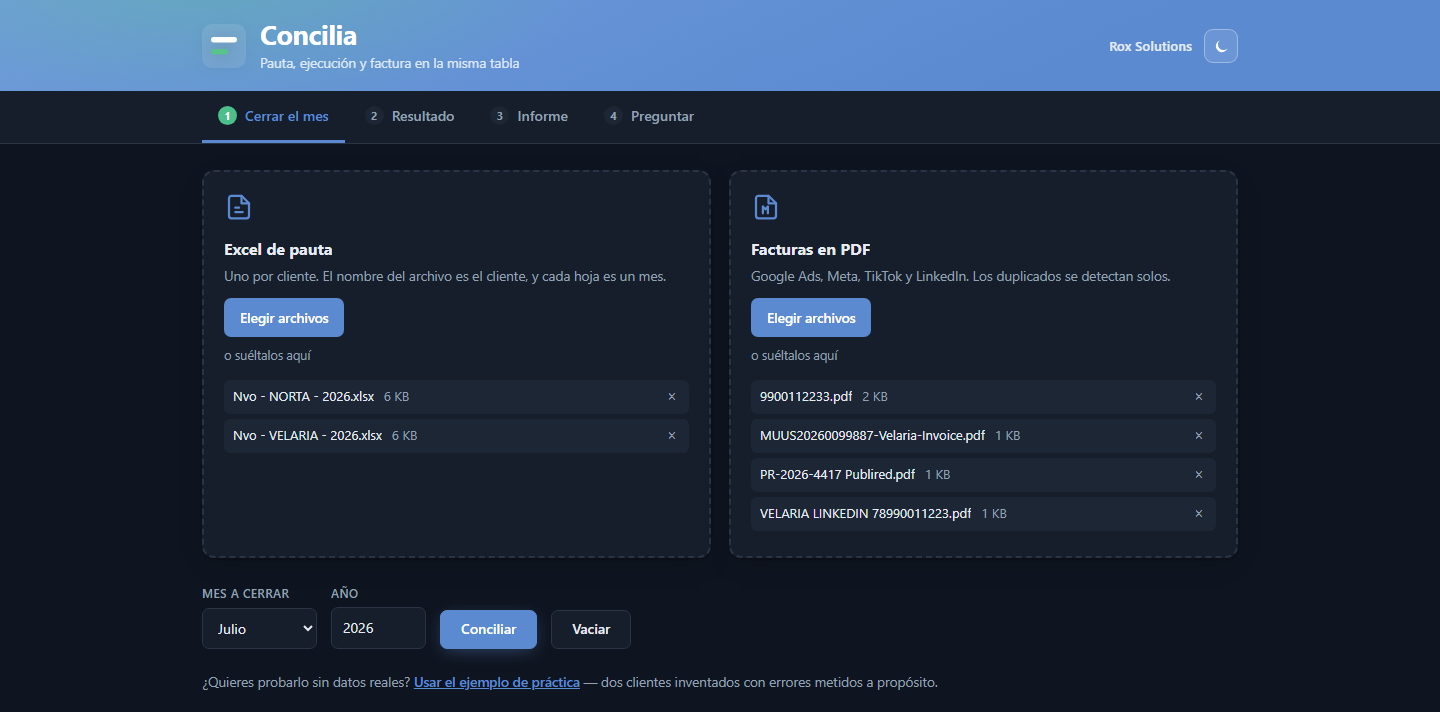
Task: Click the Rox Solutions account name
Action: coord(1151,46)
